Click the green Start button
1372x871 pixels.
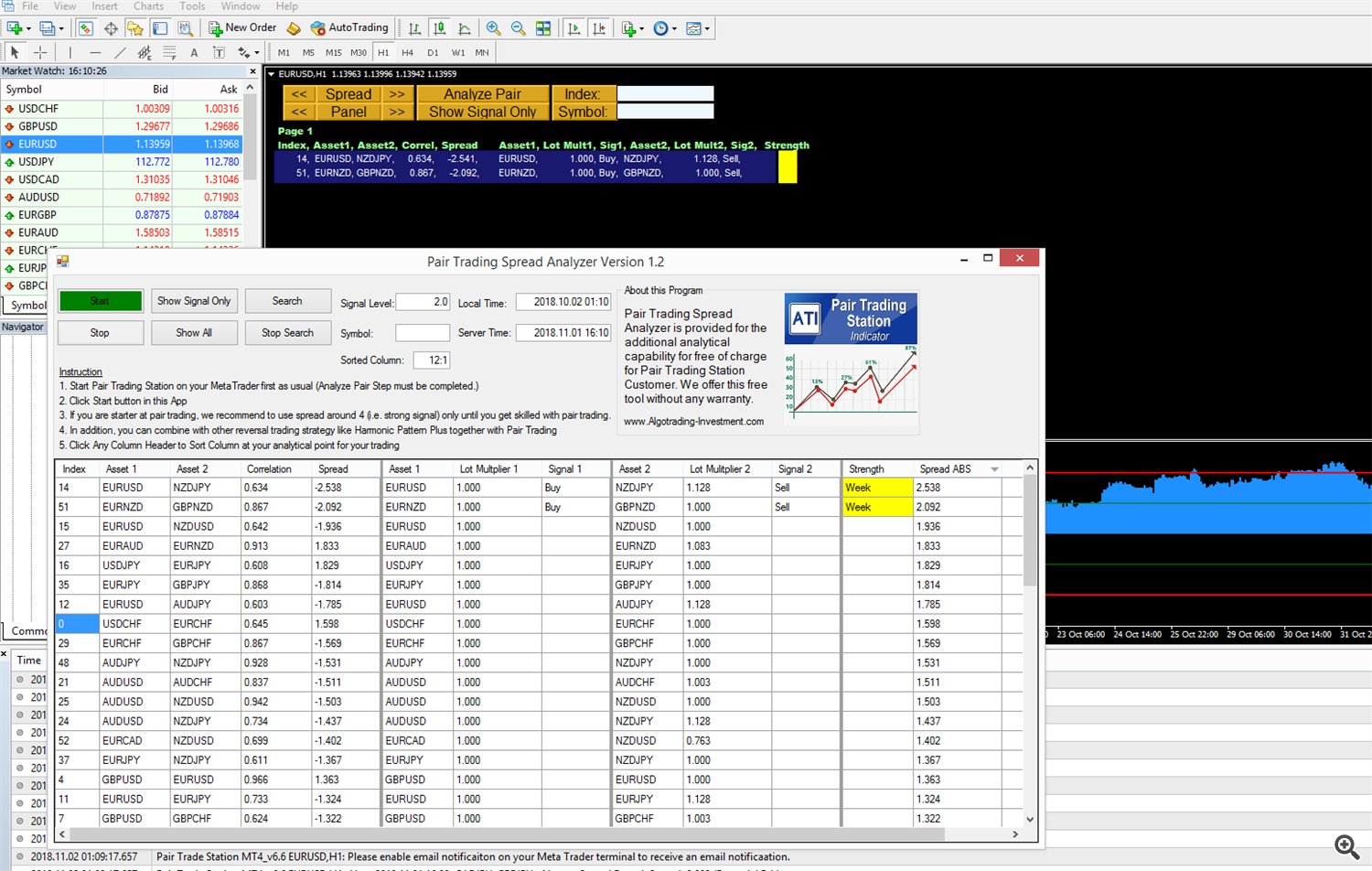click(x=100, y=301)
